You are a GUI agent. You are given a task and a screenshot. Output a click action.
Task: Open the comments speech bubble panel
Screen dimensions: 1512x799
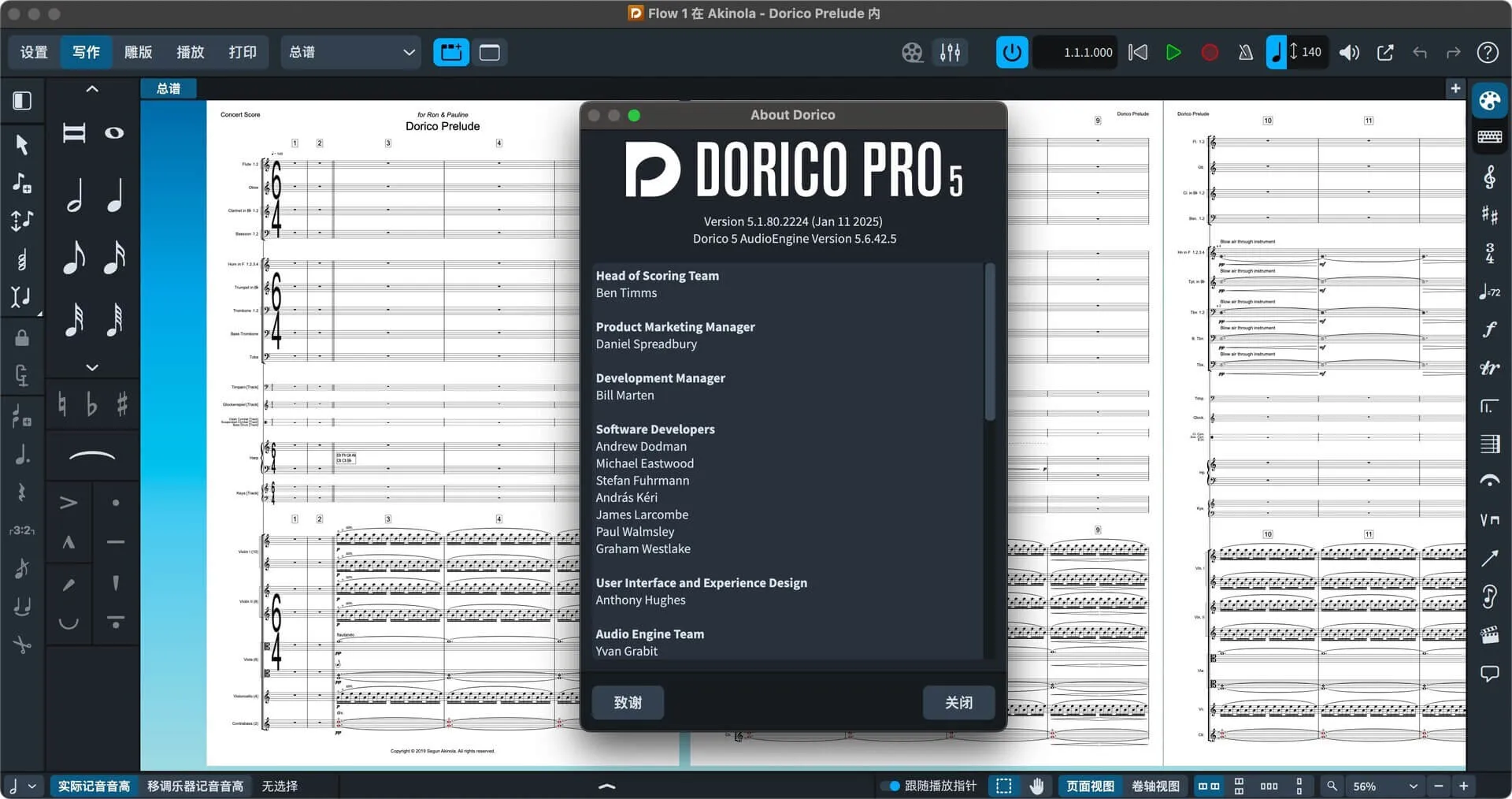[1489, 674]
